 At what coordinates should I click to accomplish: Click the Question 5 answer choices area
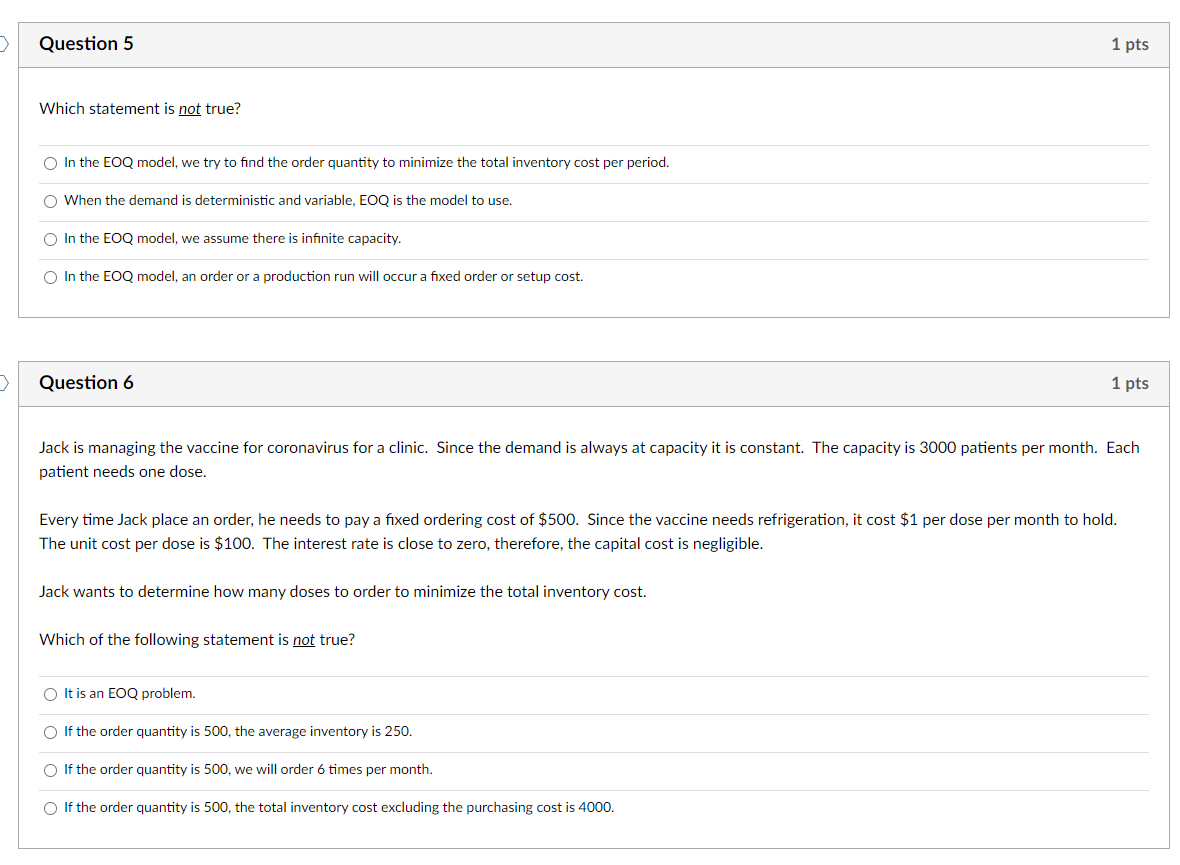tap(590, 218)
